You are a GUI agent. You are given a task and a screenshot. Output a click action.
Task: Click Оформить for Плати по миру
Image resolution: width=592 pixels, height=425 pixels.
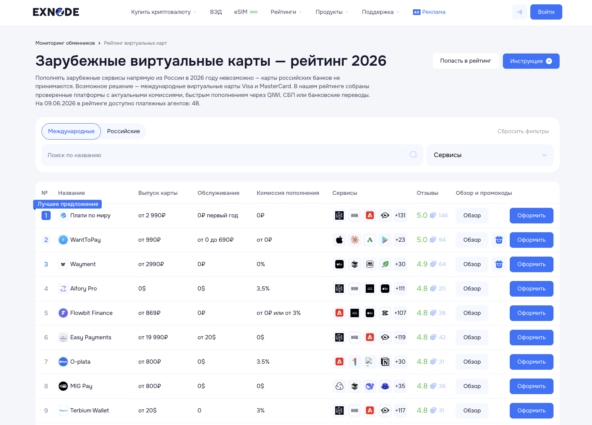[531, 215]
